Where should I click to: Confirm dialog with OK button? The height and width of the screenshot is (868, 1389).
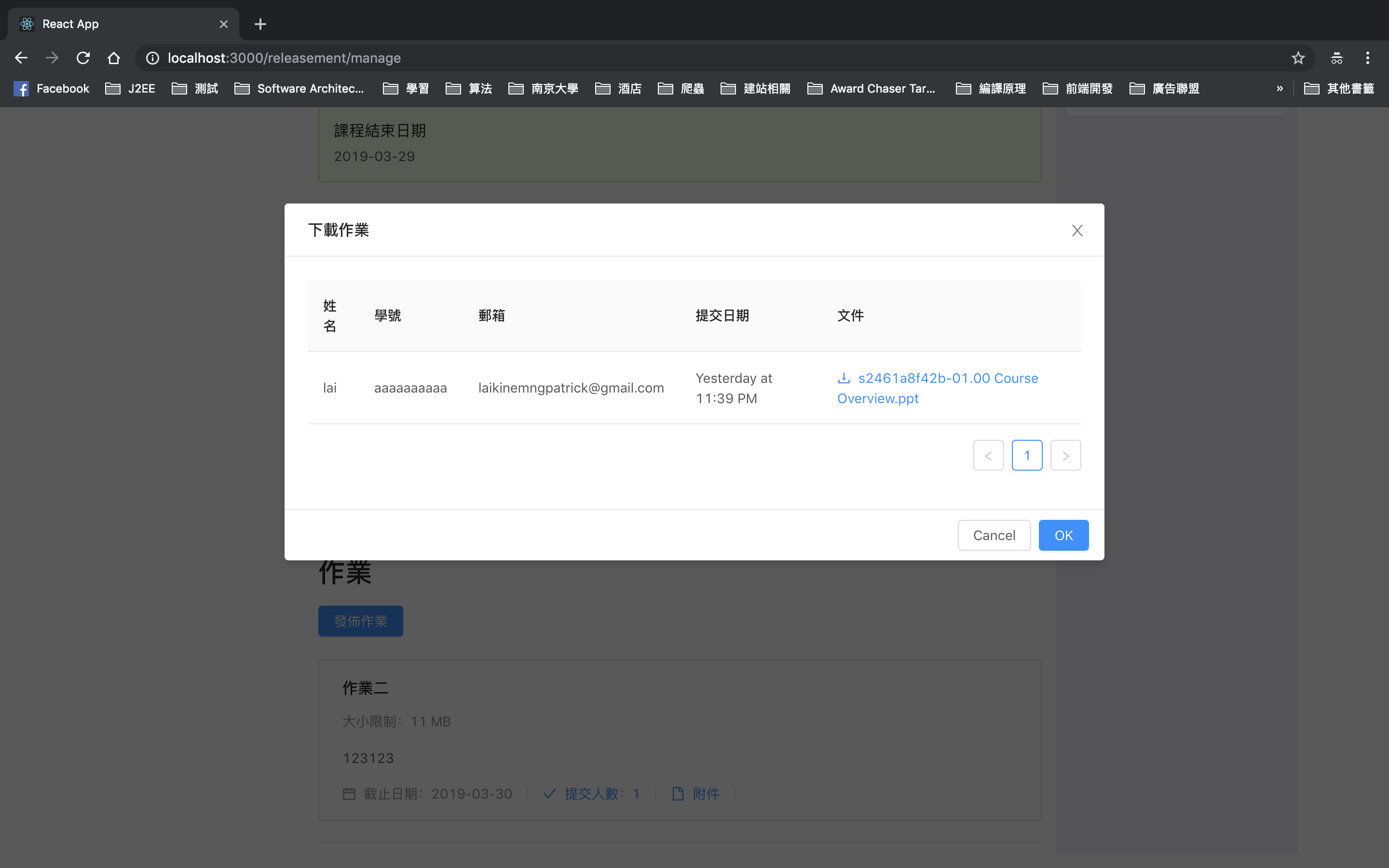coord(1063,535)
